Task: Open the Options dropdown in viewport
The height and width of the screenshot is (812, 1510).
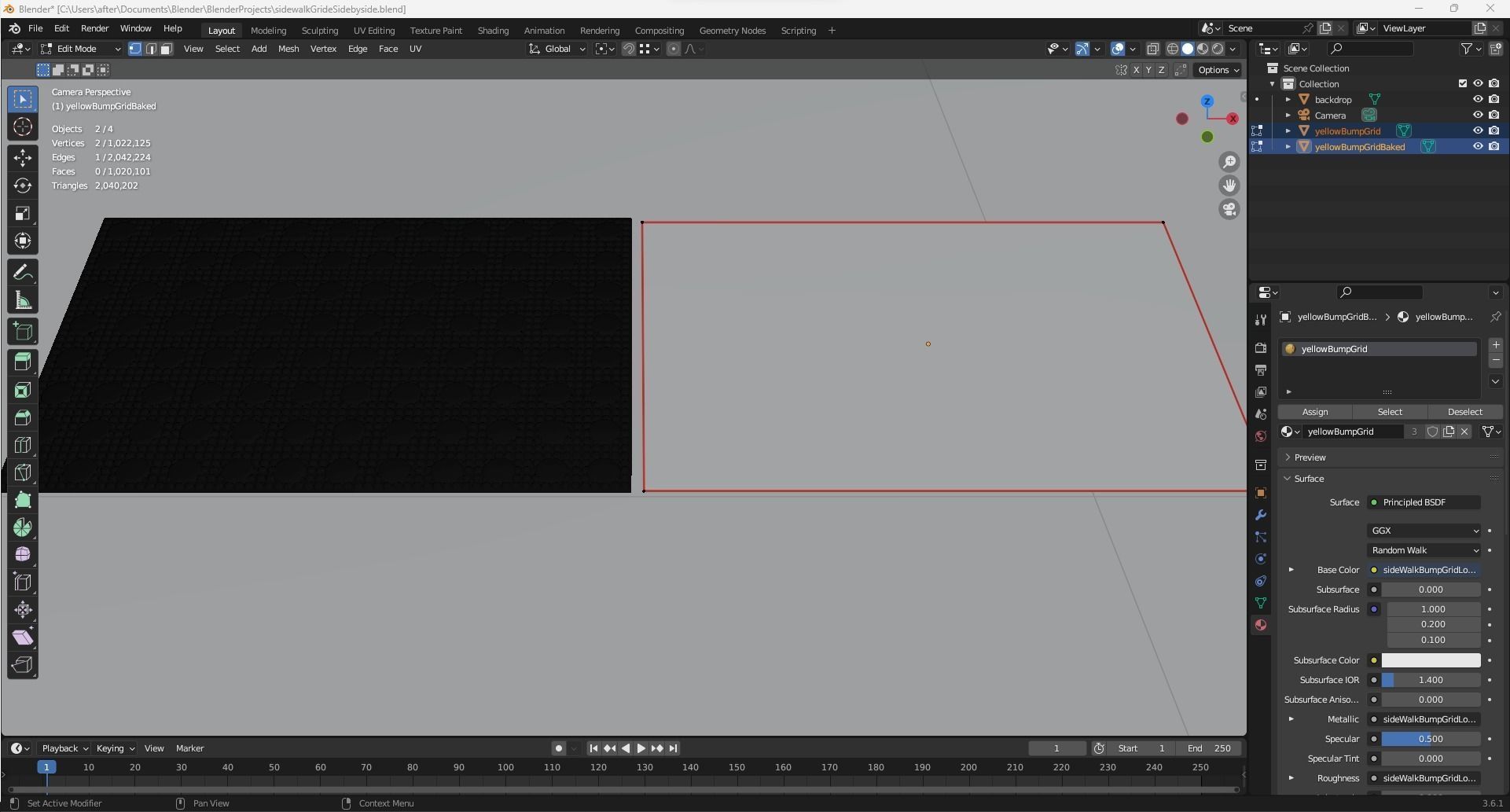Action: tap(1218, 70)
